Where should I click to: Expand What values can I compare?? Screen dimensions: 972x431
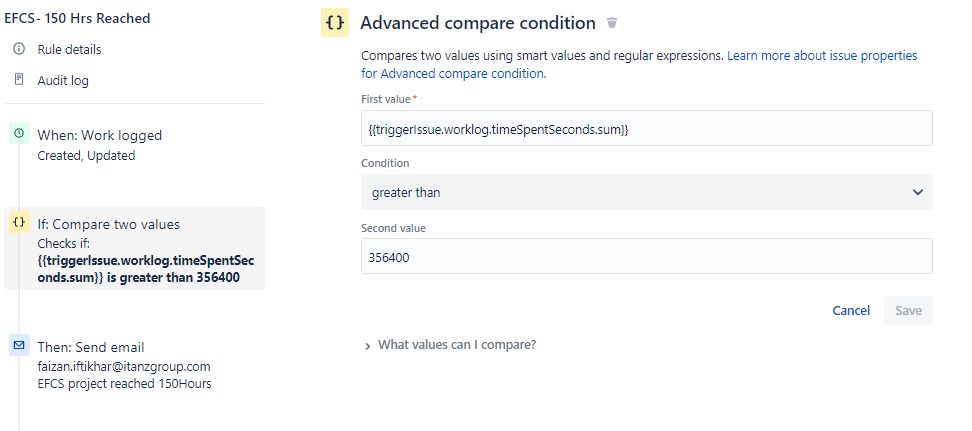click(x=456, y=345)
